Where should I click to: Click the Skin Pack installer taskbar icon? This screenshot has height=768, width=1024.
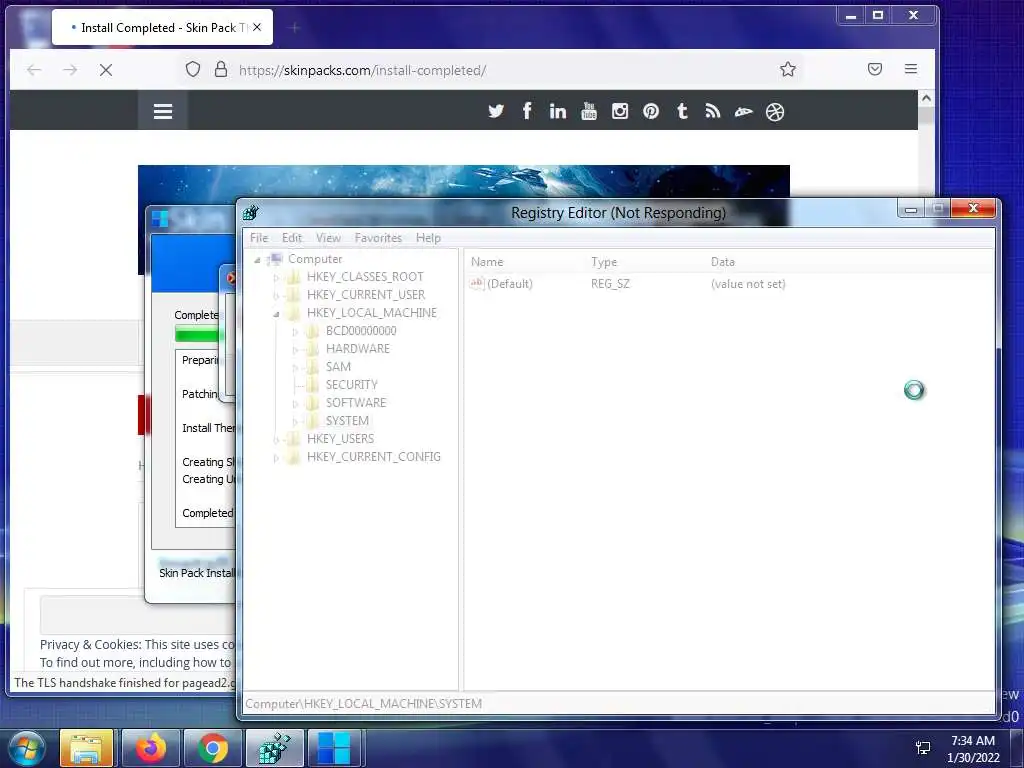(333, 748)
